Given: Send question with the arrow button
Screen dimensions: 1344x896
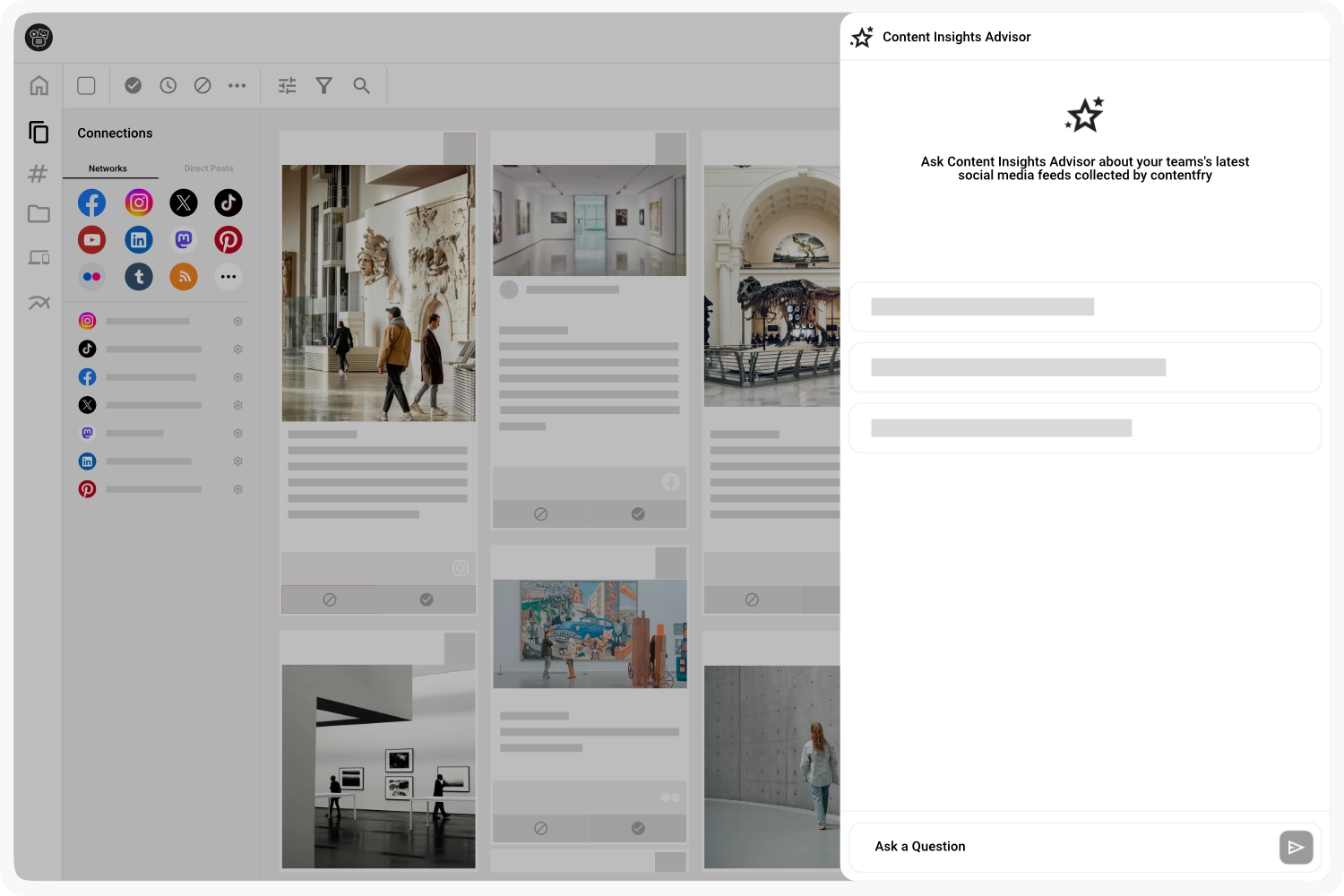Looking at the screenshot, I should tap(1296, 848).
